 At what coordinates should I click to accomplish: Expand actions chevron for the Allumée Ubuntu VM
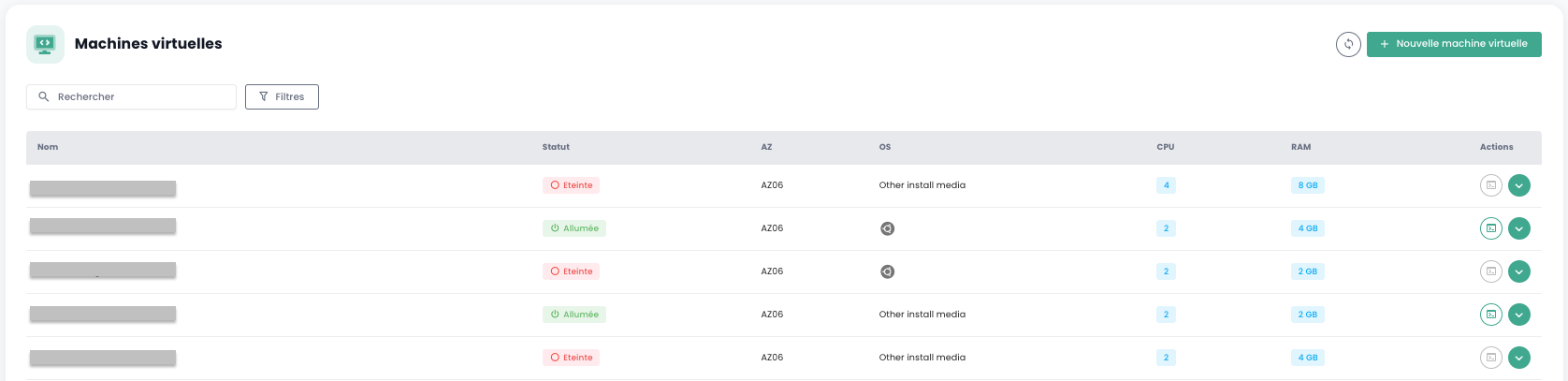[x=1518, y=228]
